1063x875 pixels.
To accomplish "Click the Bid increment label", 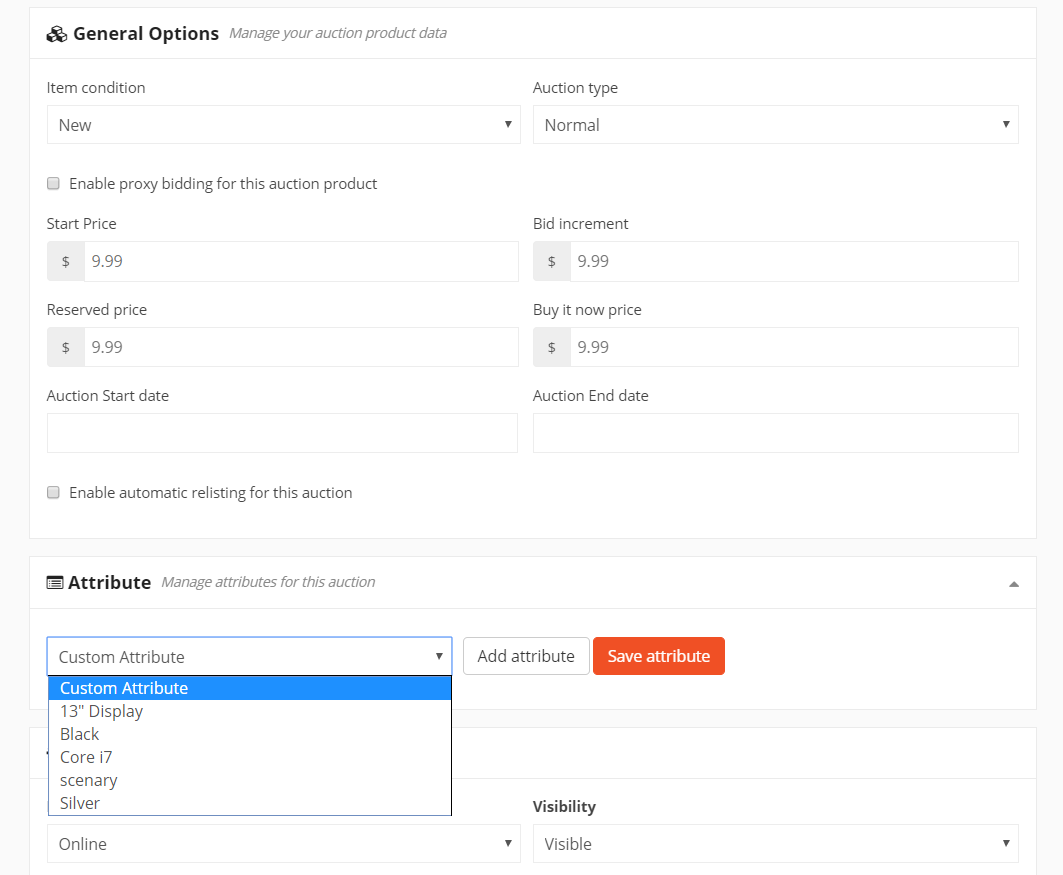I will (x=580, y=224).
